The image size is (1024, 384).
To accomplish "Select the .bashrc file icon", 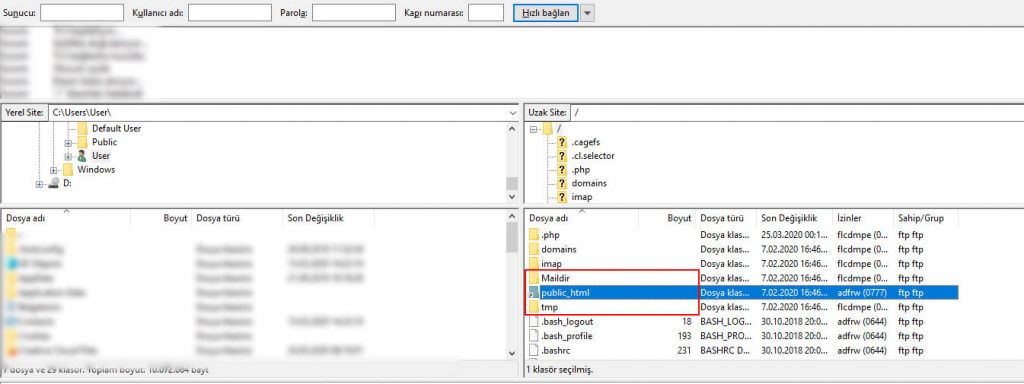I will (x=534, y=350).
